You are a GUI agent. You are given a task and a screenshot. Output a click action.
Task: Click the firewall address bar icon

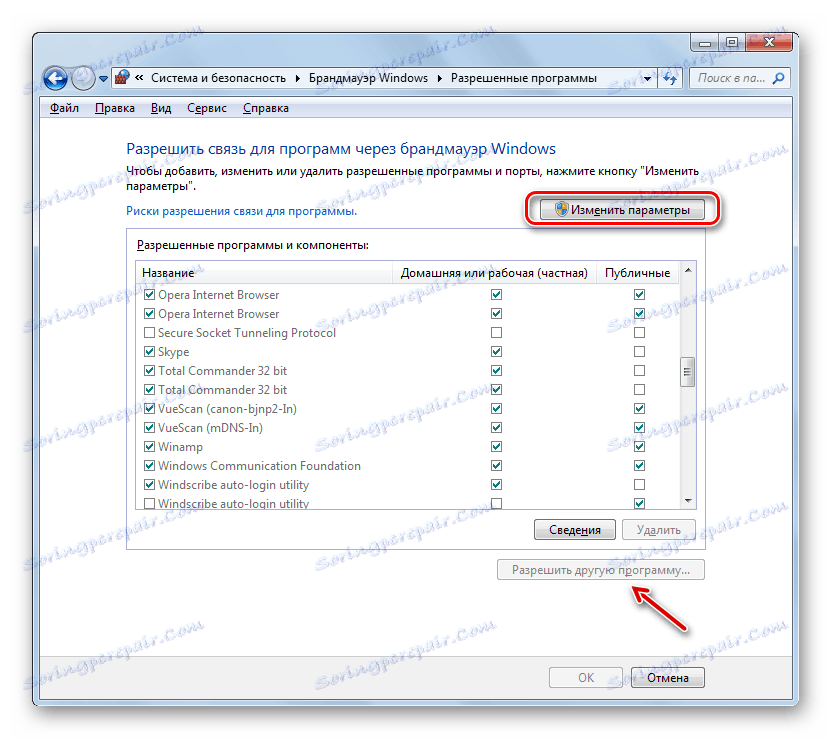coord(123,78)
